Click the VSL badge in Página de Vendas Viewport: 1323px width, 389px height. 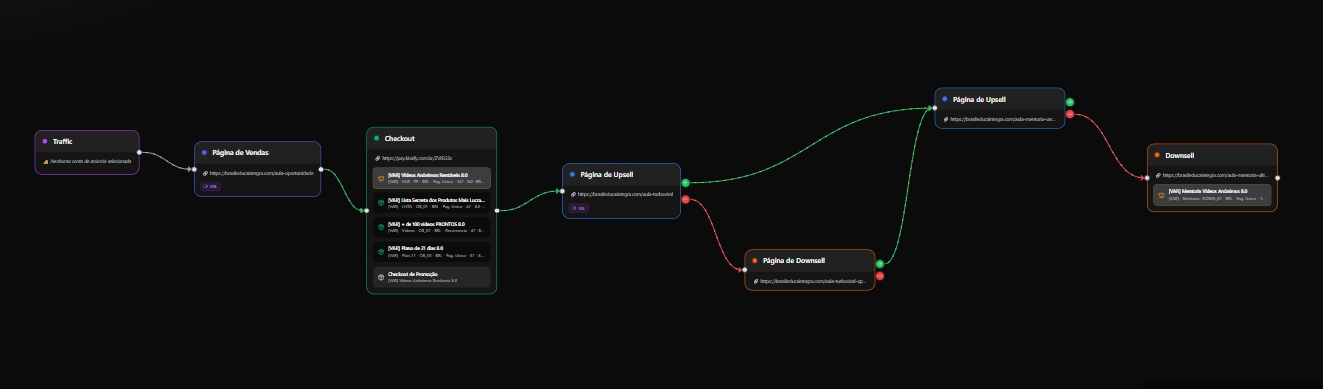211,186
